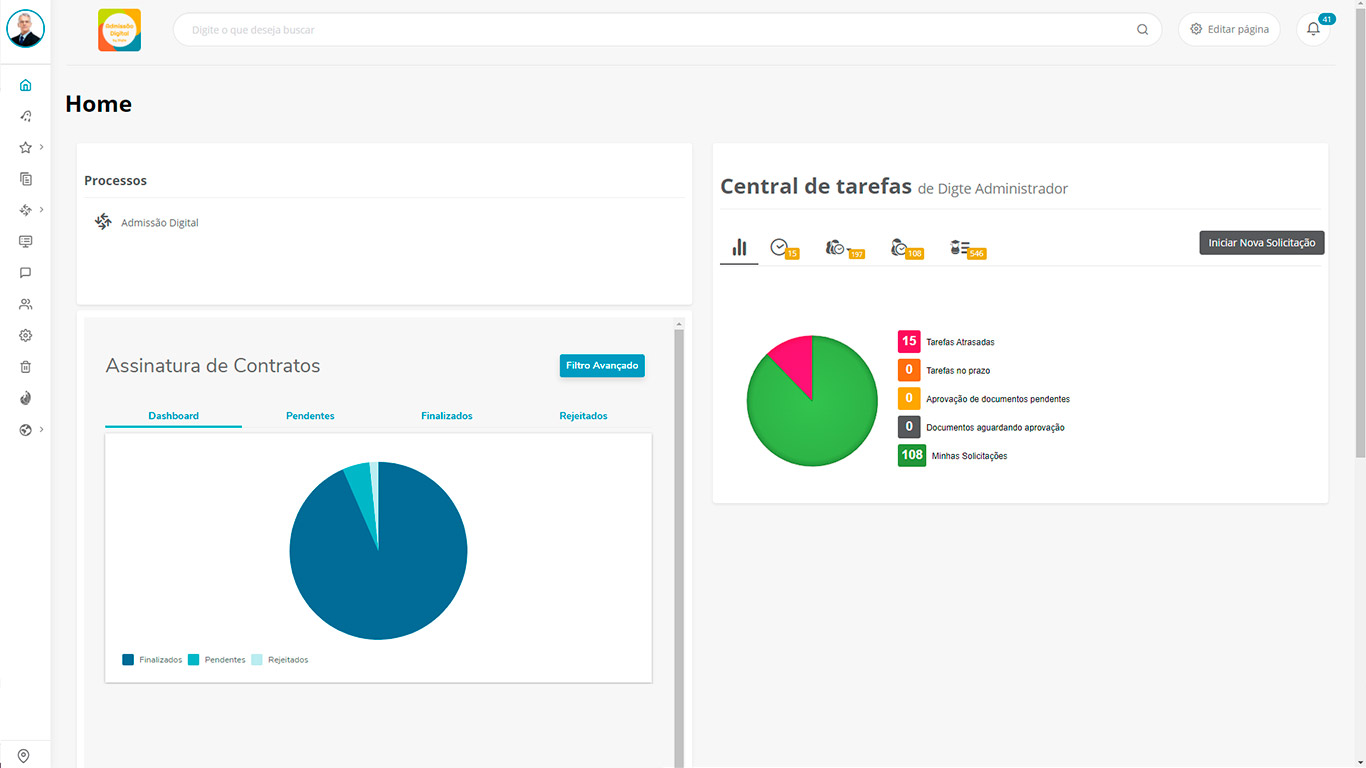Click the Filtro Avançado button
Screen dimensions: 1366x768
[602, 366]
